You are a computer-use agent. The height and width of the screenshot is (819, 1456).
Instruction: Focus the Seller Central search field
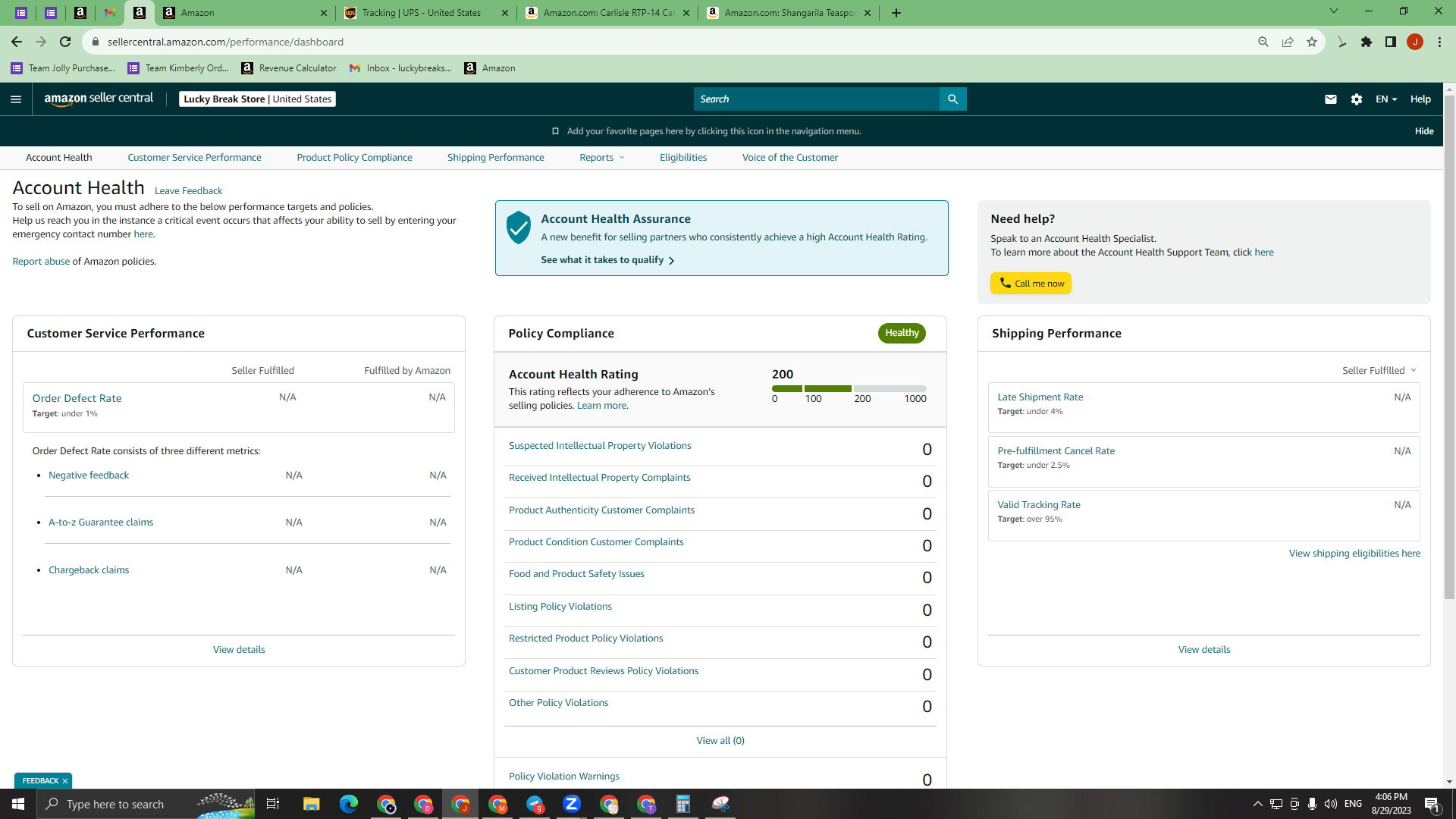click(816, 99)
